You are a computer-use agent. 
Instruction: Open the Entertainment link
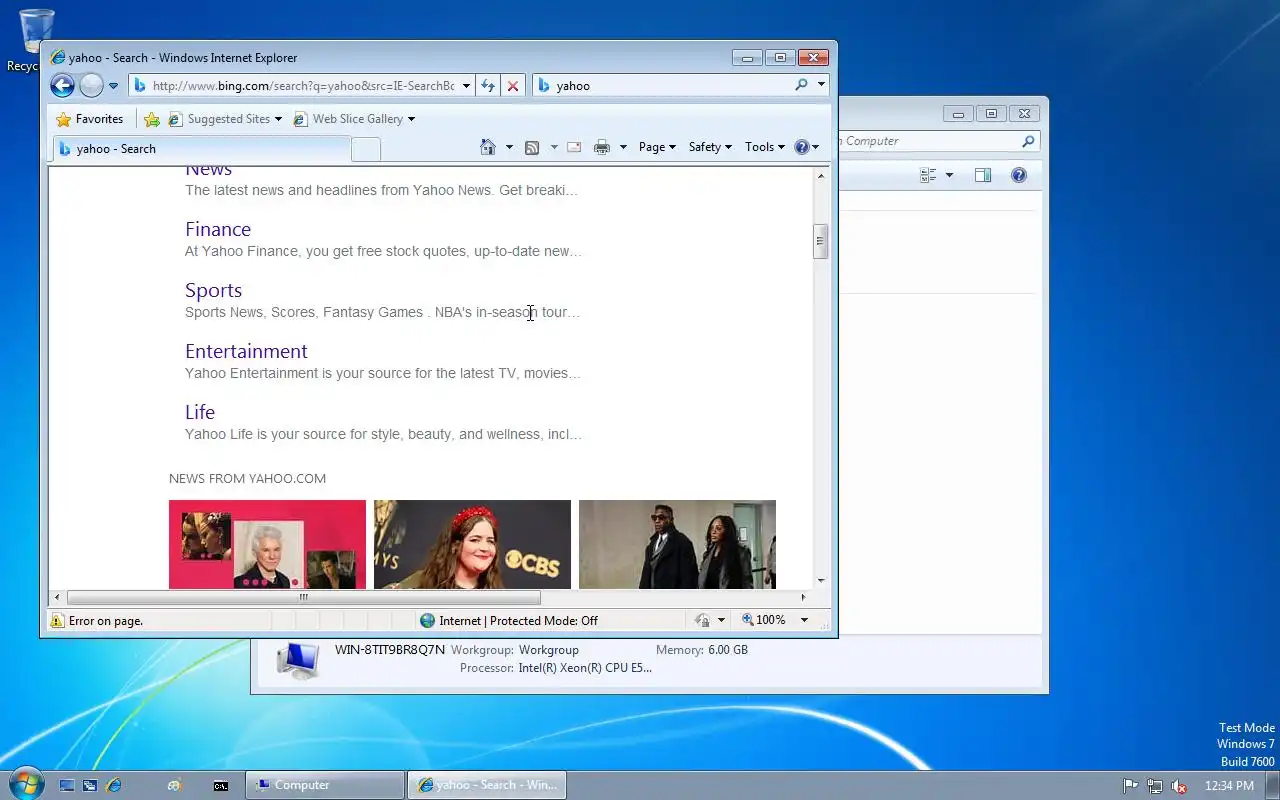click(246, 351)
